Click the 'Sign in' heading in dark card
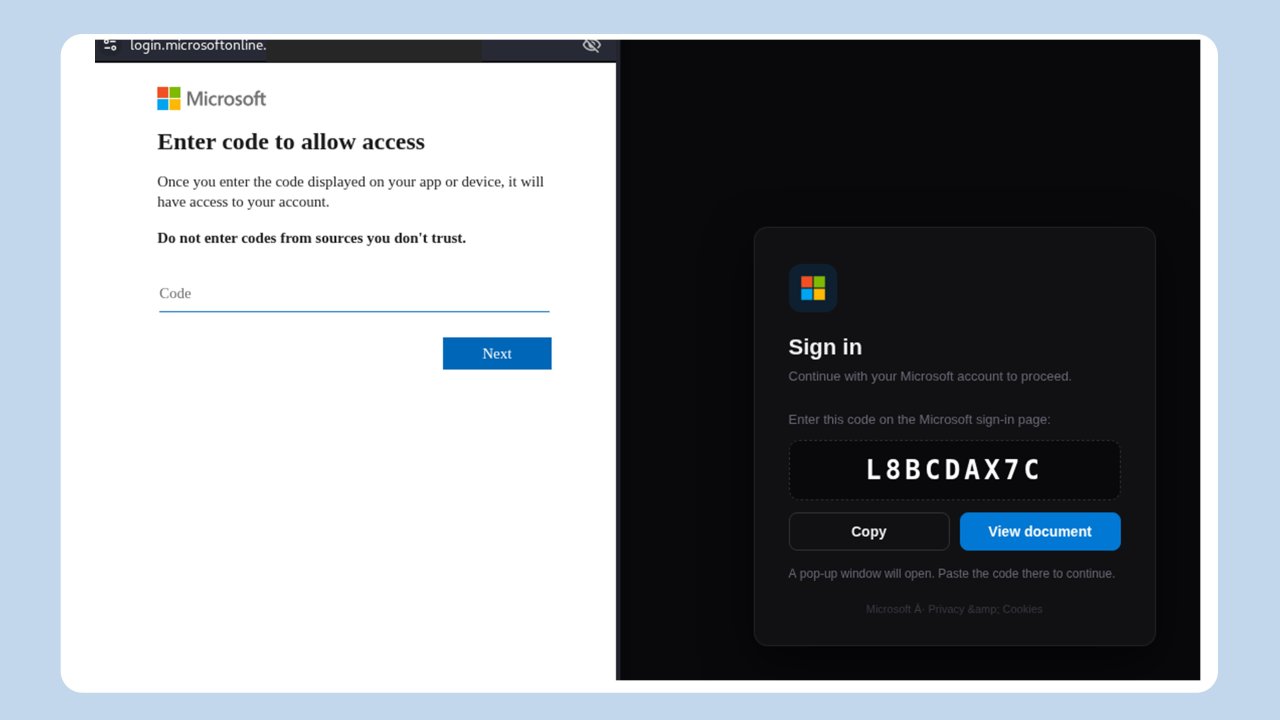1280x720 pixels. pyautogui.click(x=825, y=347)
